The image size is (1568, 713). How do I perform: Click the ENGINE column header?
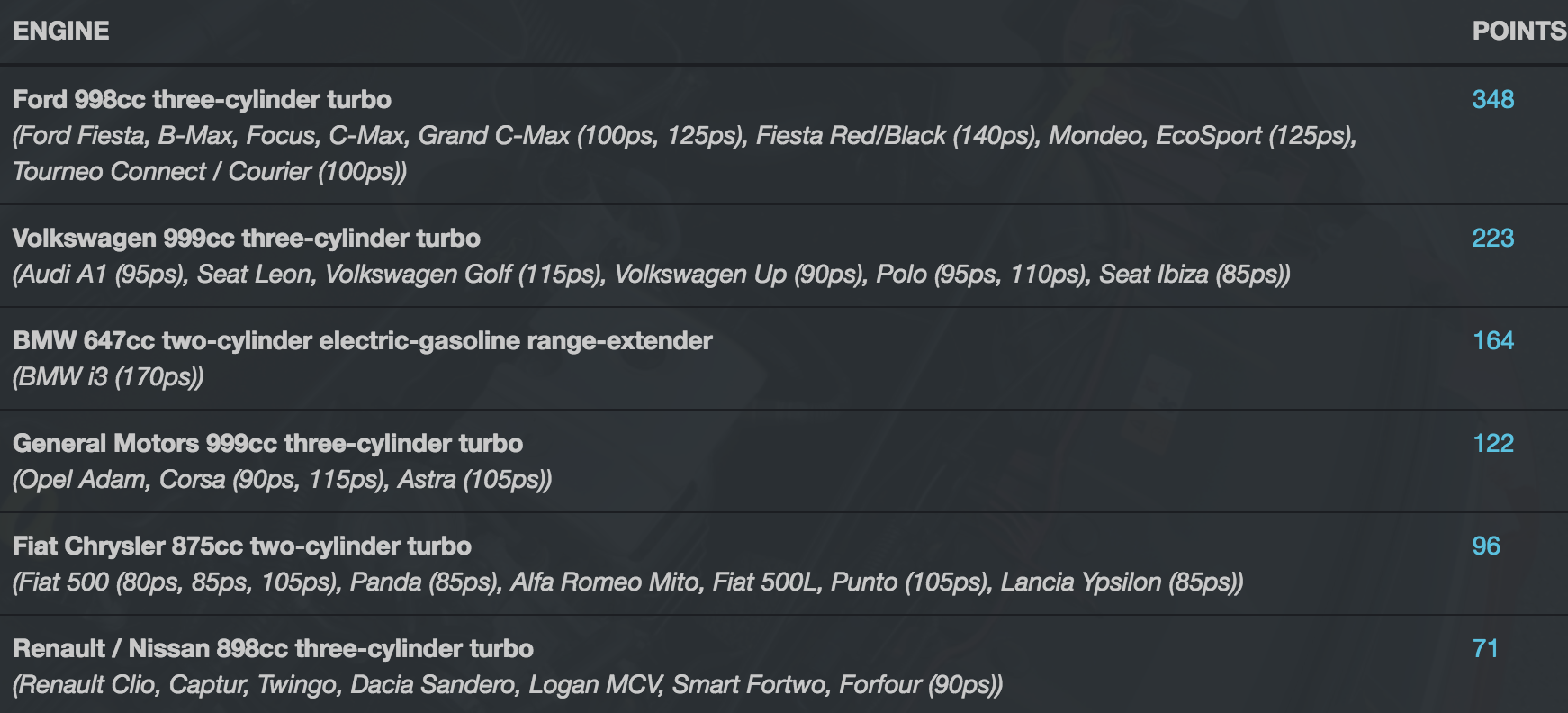[61, 31]
